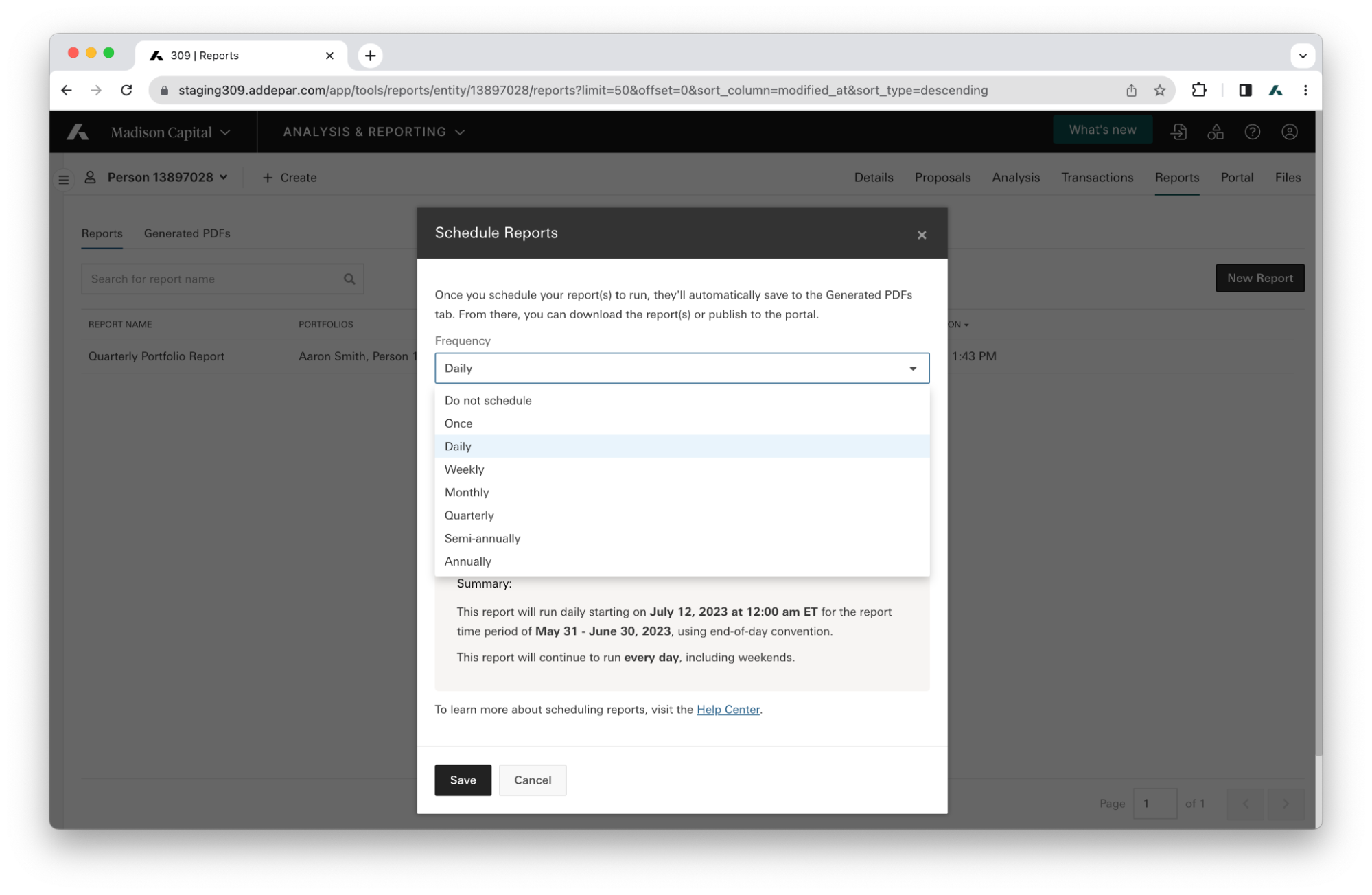Click the What's new button
Image resolution: width=1372 pixels, height=895 pixels.
coord(1102,130)
